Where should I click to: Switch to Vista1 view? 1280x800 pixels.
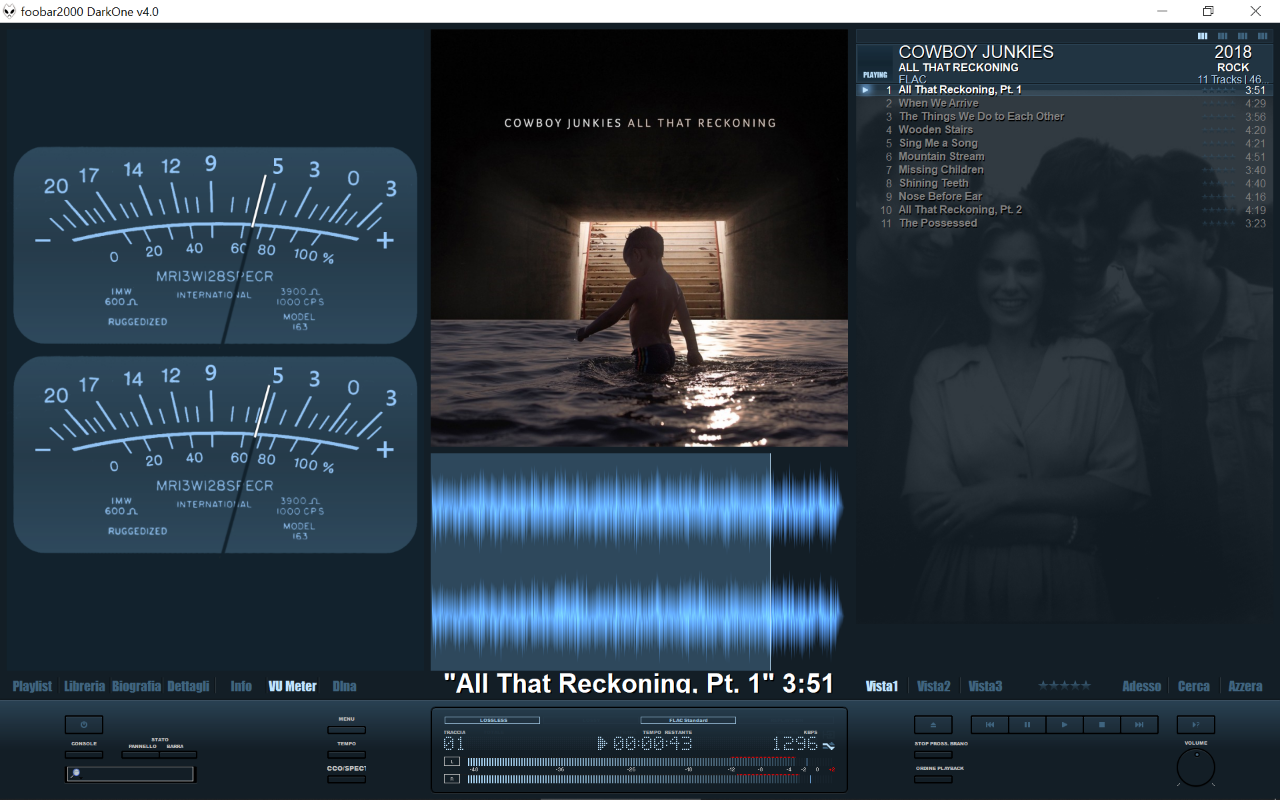[882, 686]
